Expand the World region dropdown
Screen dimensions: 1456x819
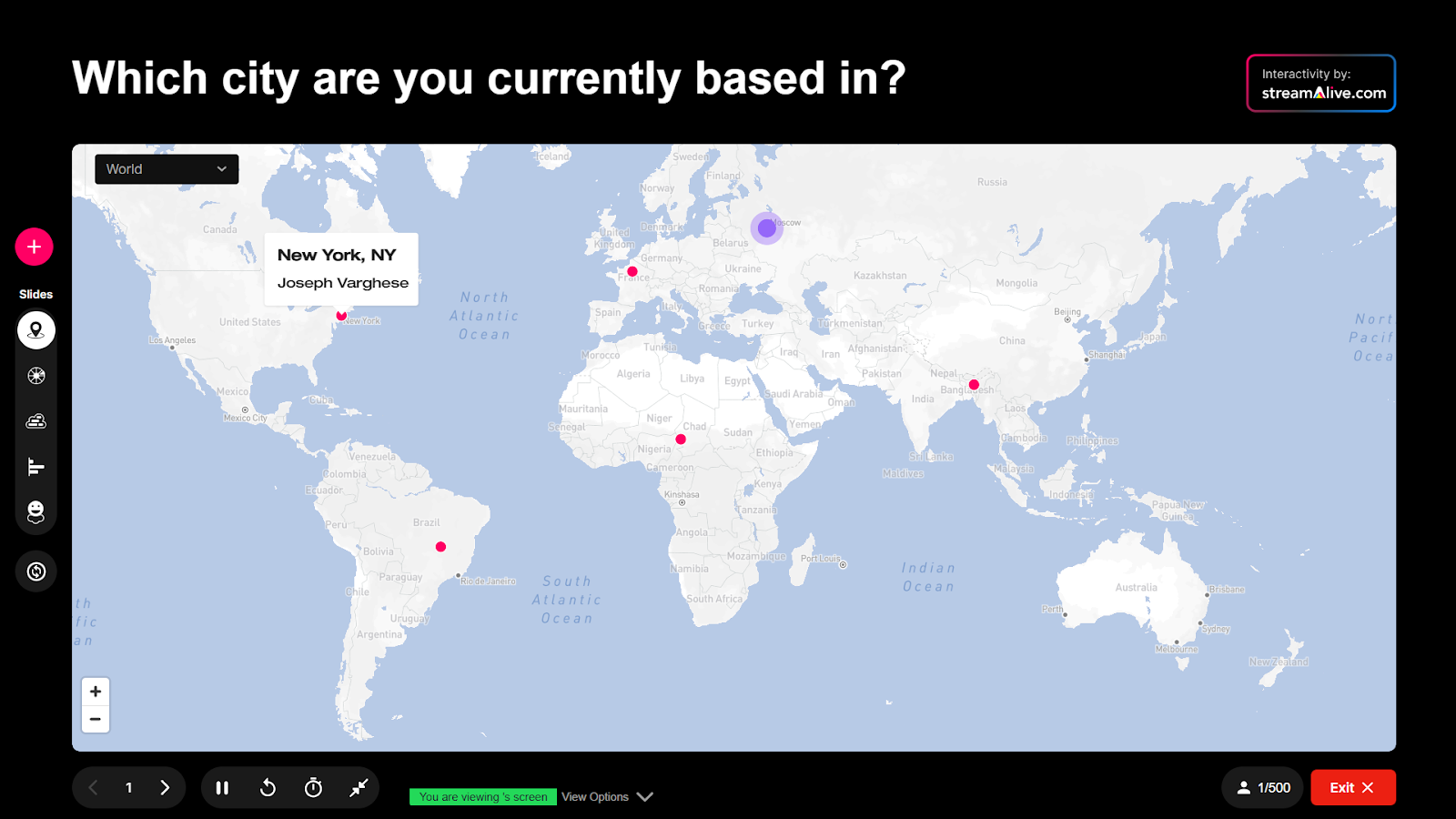167,169
